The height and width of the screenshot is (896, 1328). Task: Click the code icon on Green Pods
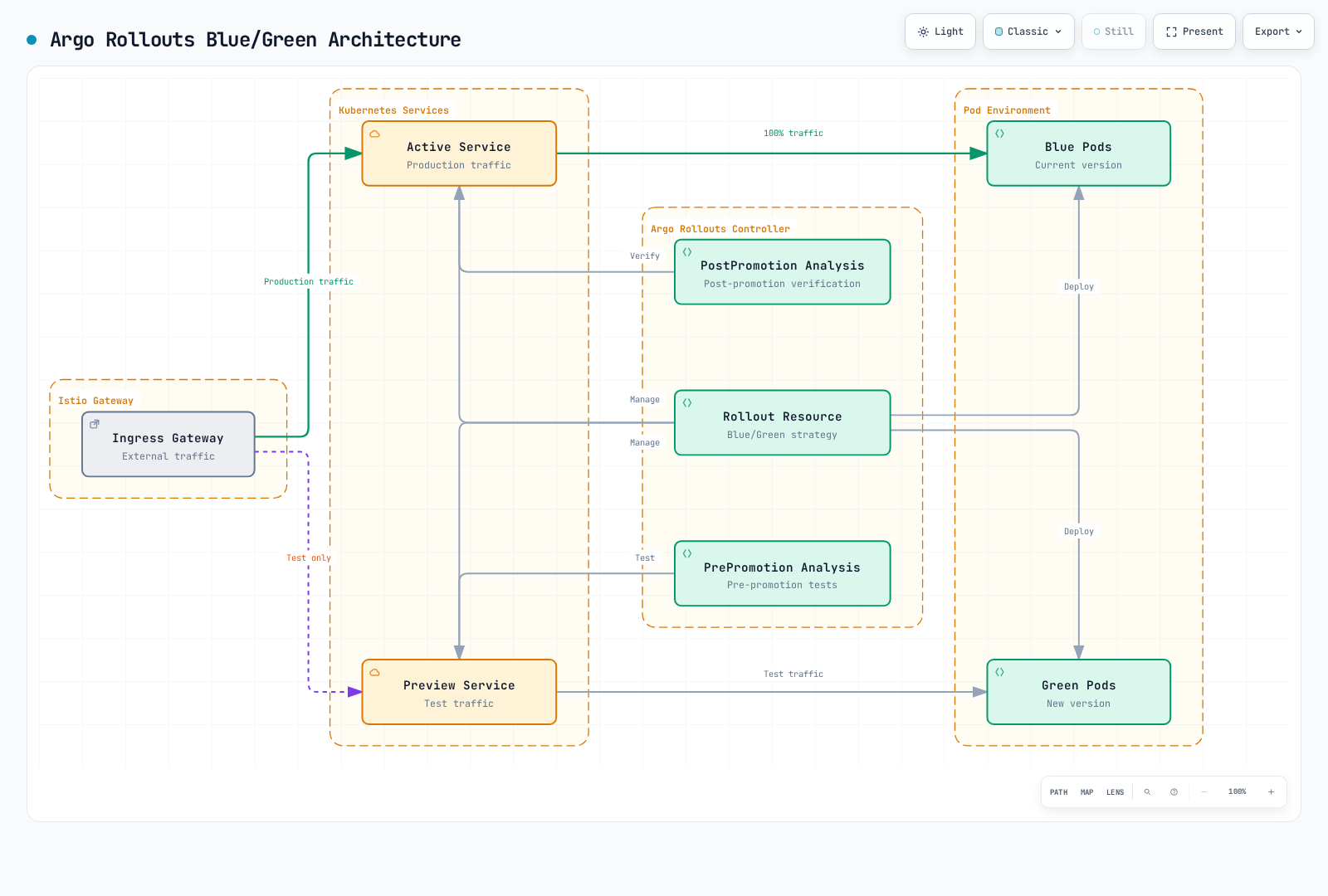1000,672
